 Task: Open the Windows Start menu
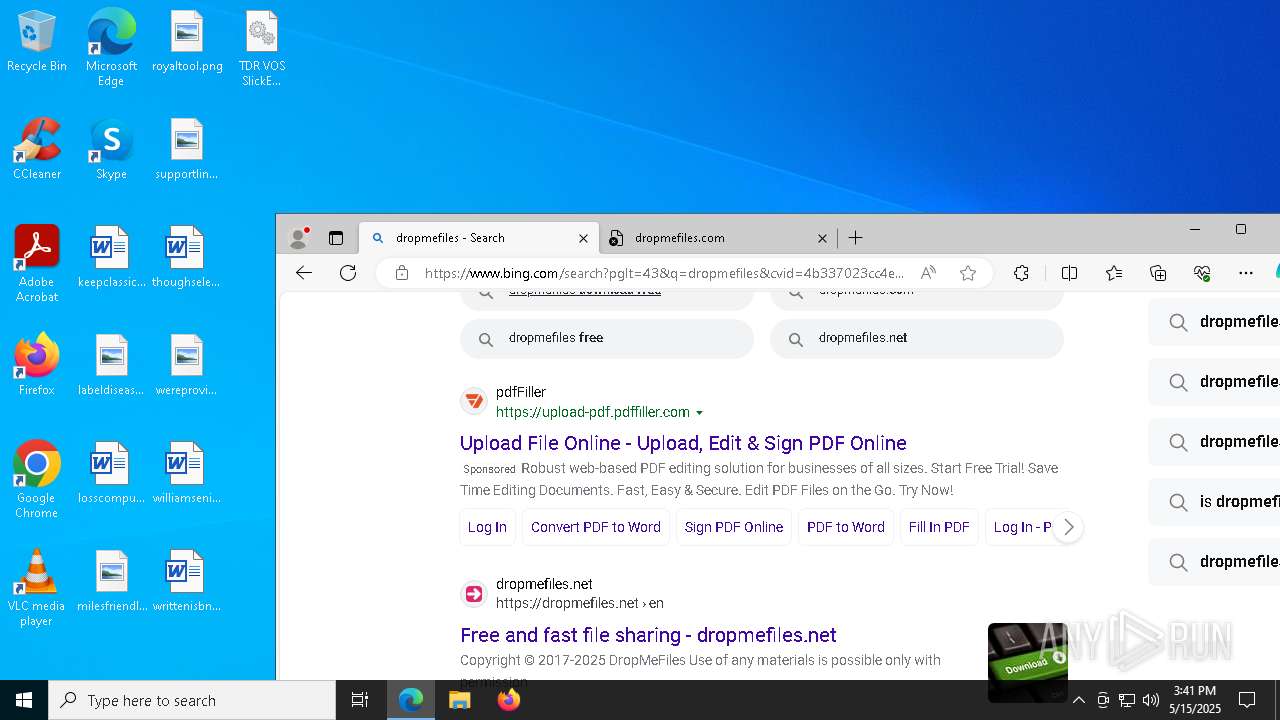pyautogui.click(x=24, y=700)
